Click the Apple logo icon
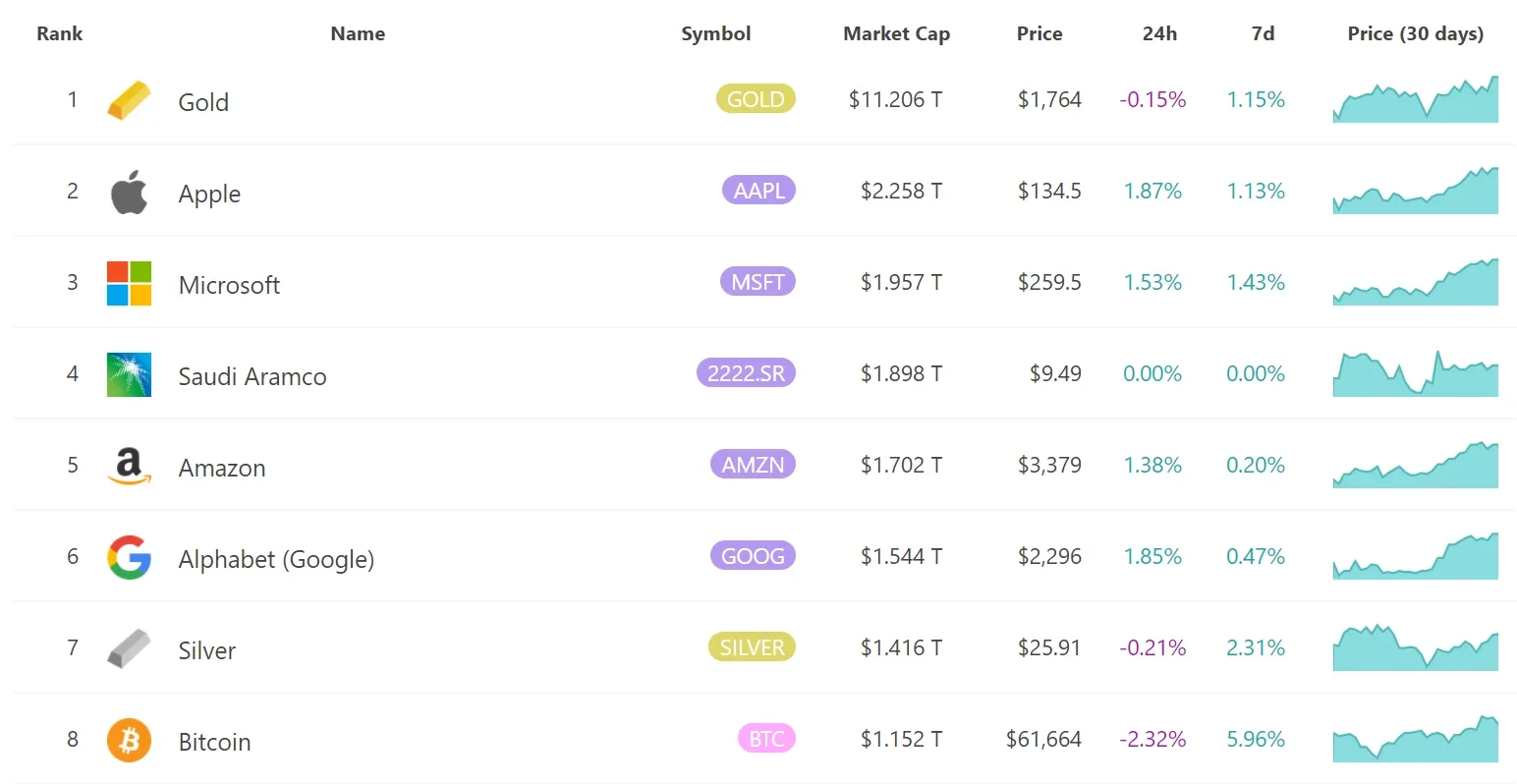 pos(129,192)
